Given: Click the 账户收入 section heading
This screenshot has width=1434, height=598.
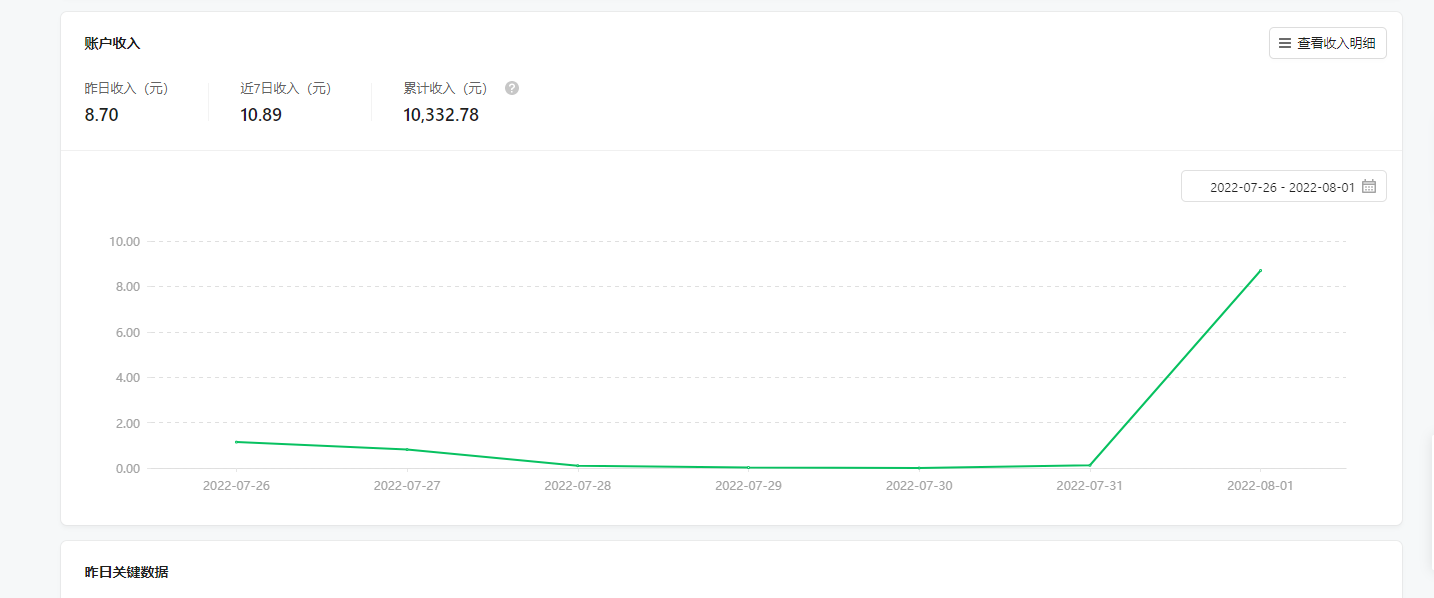Looking at the screenshot, I should [x=113, y=43].
